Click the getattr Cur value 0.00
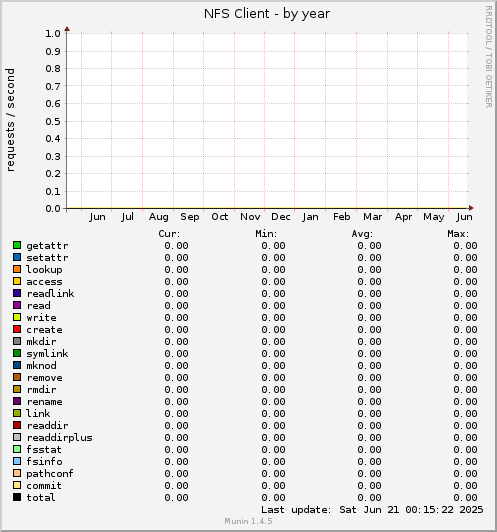Screen dimensions: 497x532 point(176,245)
